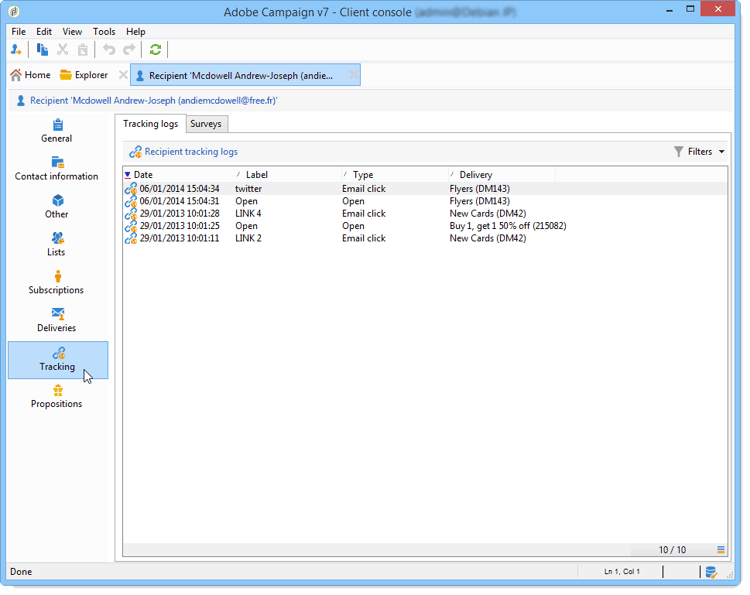Open the Propositions section

click(x=57, y=396)
